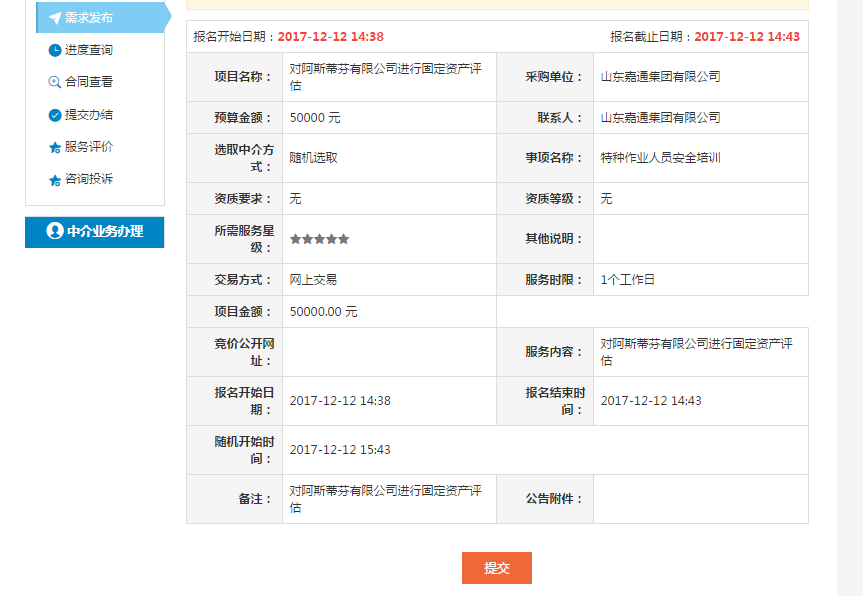Click the star icon beside 咨询投诉
The image size is (863, 596).
(54, 180)
